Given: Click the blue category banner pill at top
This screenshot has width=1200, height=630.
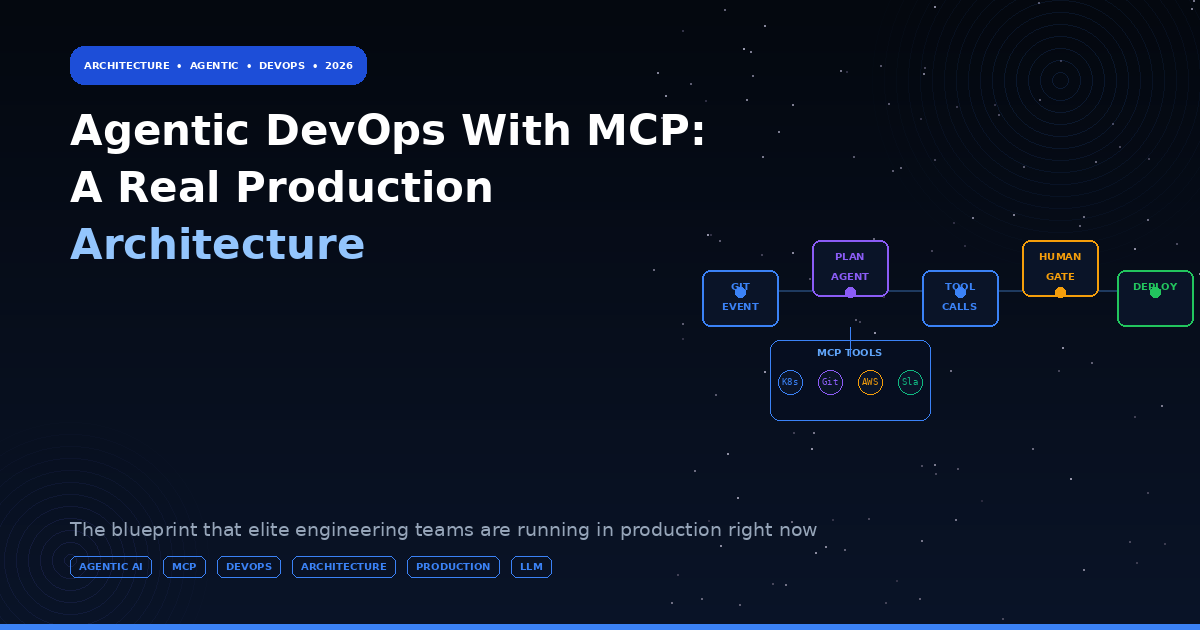Looking at the screenshot, I should point(218,65).
